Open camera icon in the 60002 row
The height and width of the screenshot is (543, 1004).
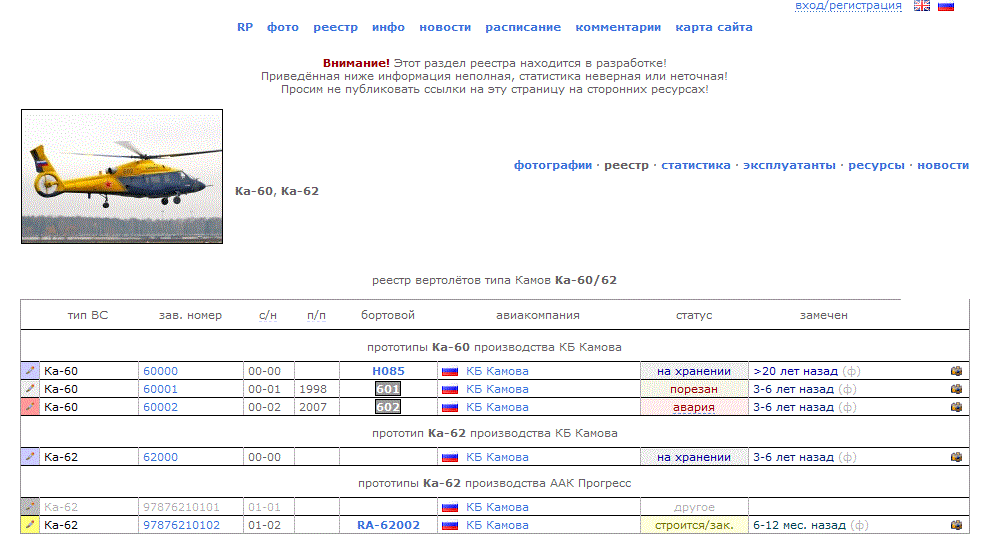tap(956, 407)
